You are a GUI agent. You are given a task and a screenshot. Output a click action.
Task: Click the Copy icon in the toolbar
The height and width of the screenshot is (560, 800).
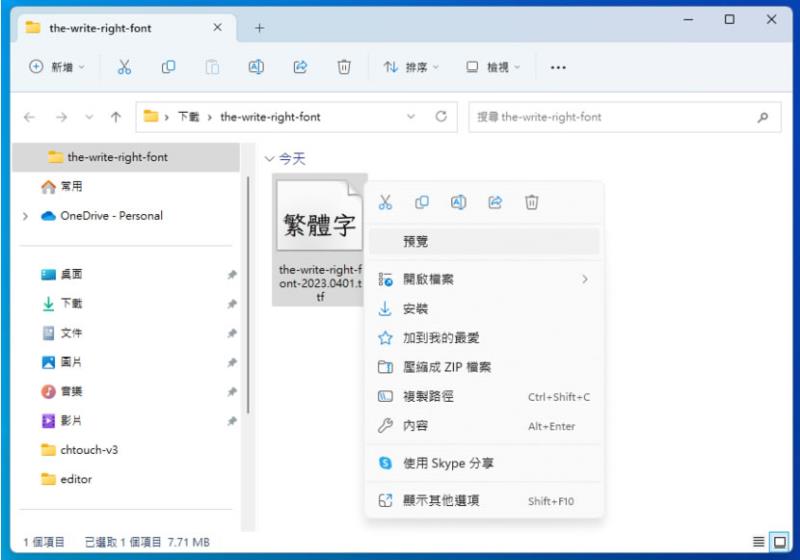tap(168, 67)
